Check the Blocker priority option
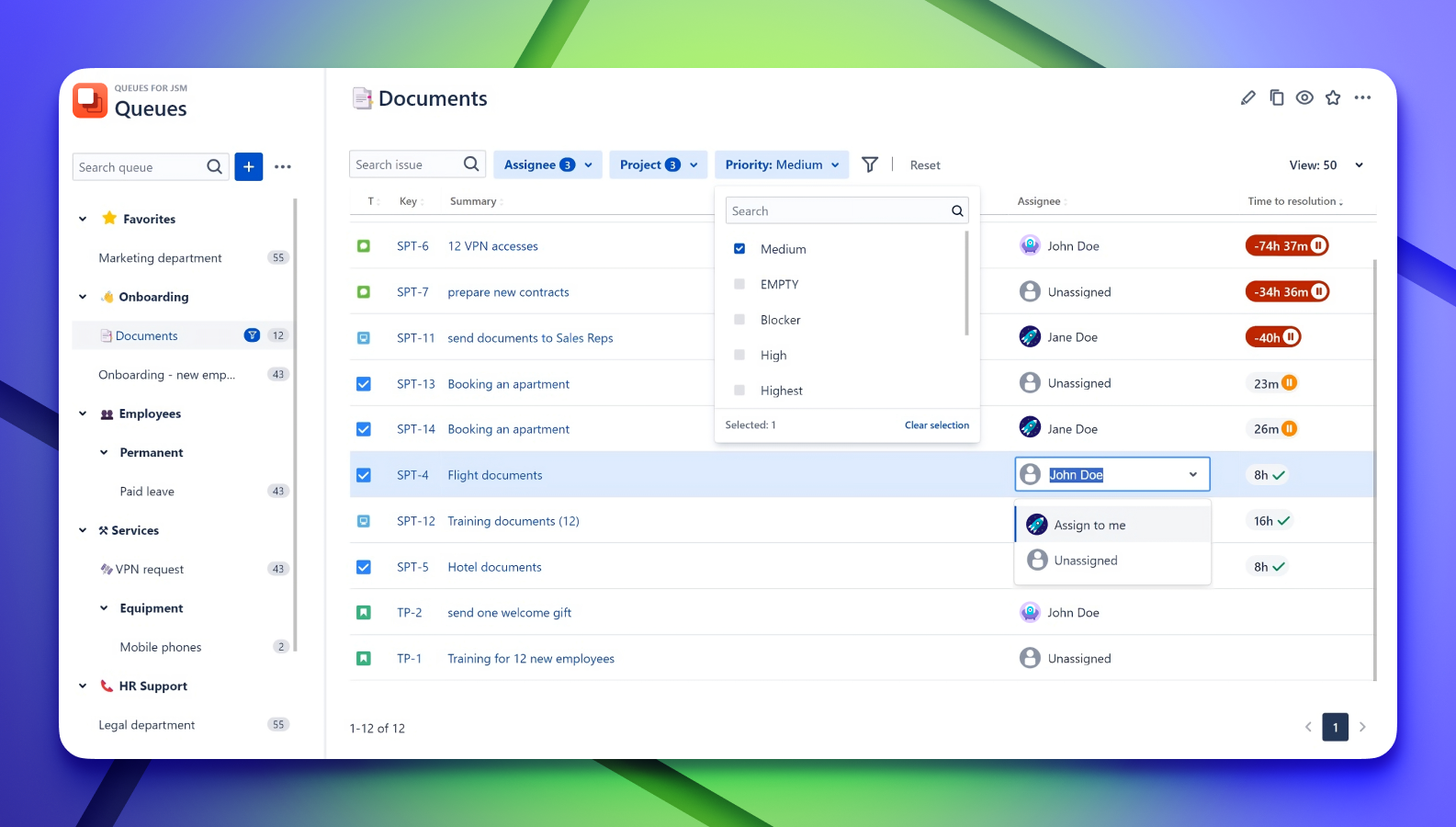The width and height of the screenshot is (1456, 827). click(739, 320)
